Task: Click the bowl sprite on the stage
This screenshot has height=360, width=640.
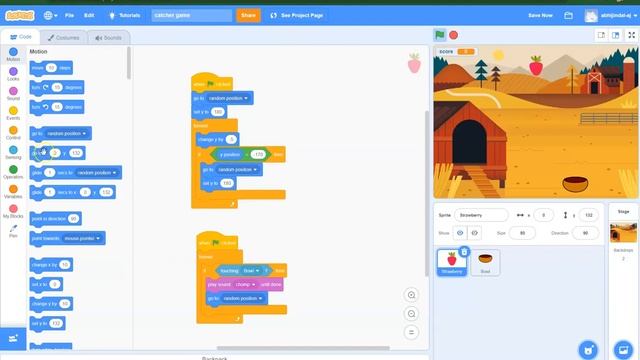Action: tap(576, 183)
